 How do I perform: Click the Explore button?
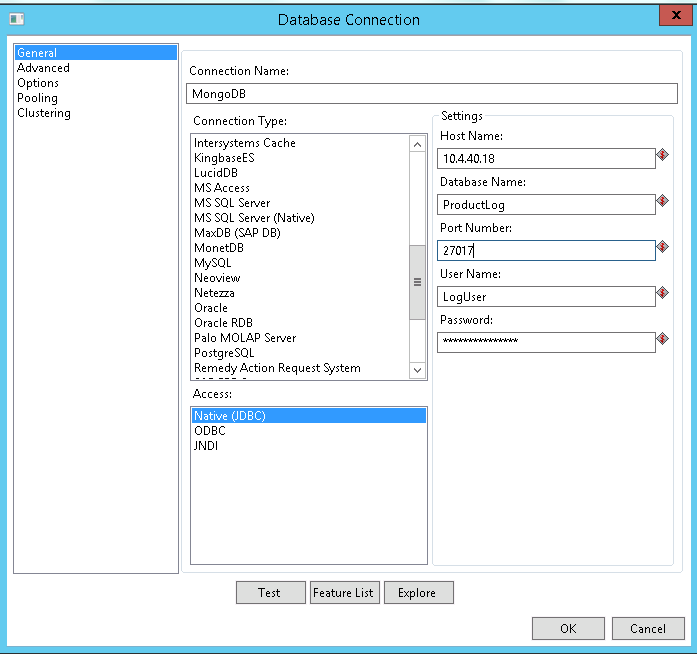[419, 592]
